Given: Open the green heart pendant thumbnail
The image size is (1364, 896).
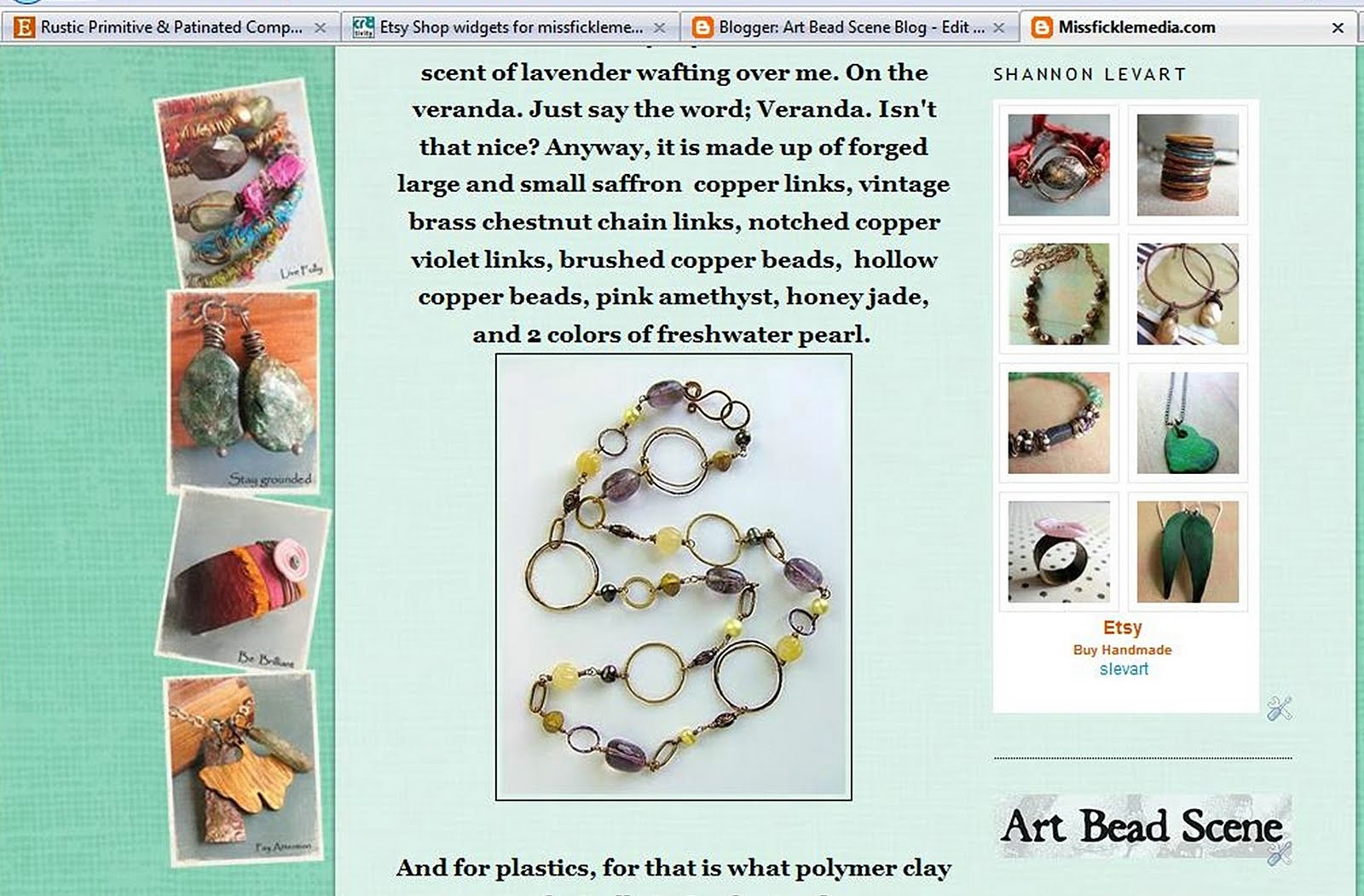Looking at the screenshot, I should click(x=1188, y=422).
